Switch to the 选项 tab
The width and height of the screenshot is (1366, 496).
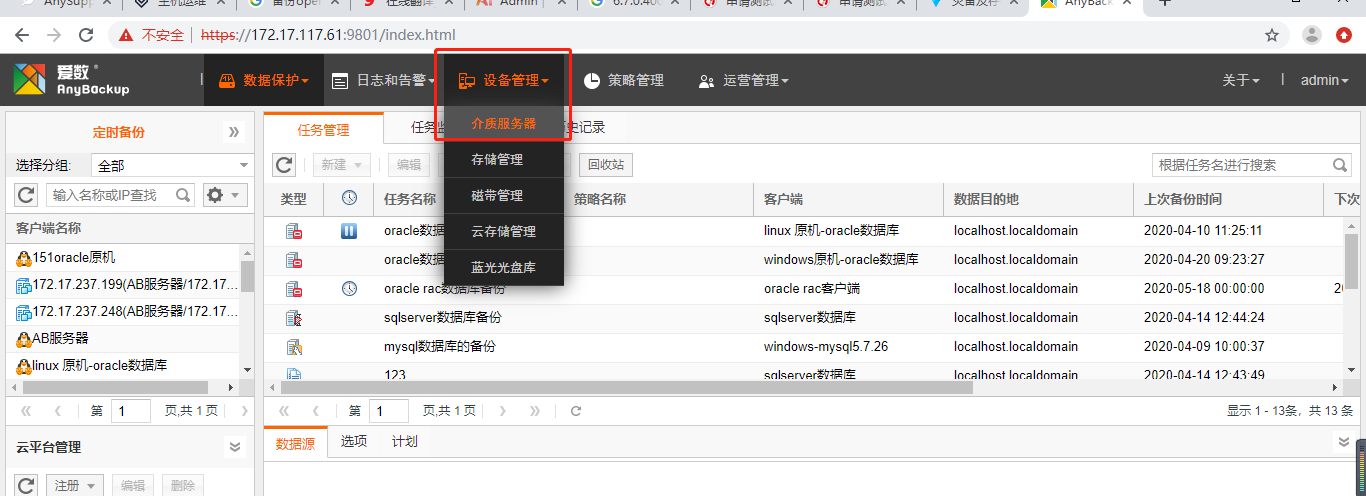pos(353,441)
